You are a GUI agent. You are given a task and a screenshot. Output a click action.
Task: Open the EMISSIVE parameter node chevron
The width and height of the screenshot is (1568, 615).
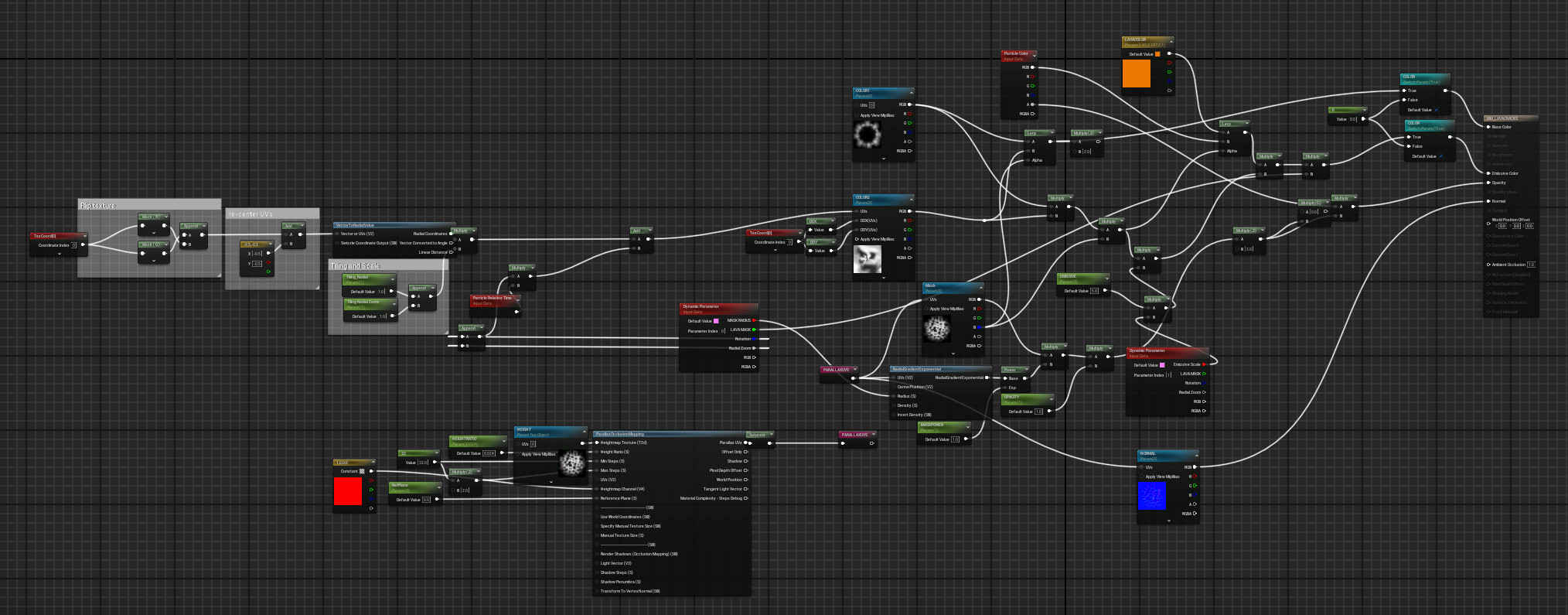tap(1107, 277)
